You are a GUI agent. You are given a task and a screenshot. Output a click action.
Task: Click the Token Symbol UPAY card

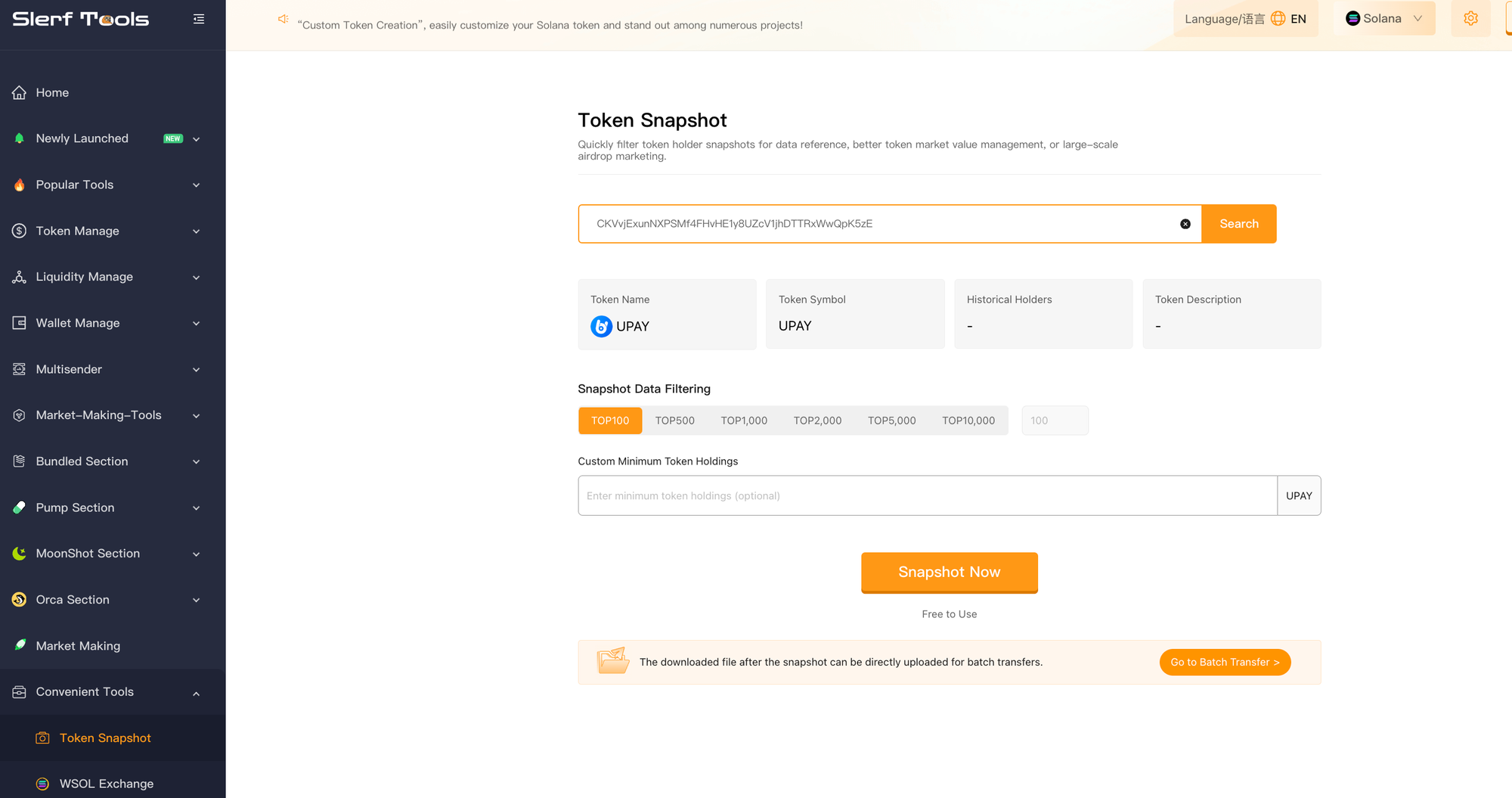pos(855,314)
